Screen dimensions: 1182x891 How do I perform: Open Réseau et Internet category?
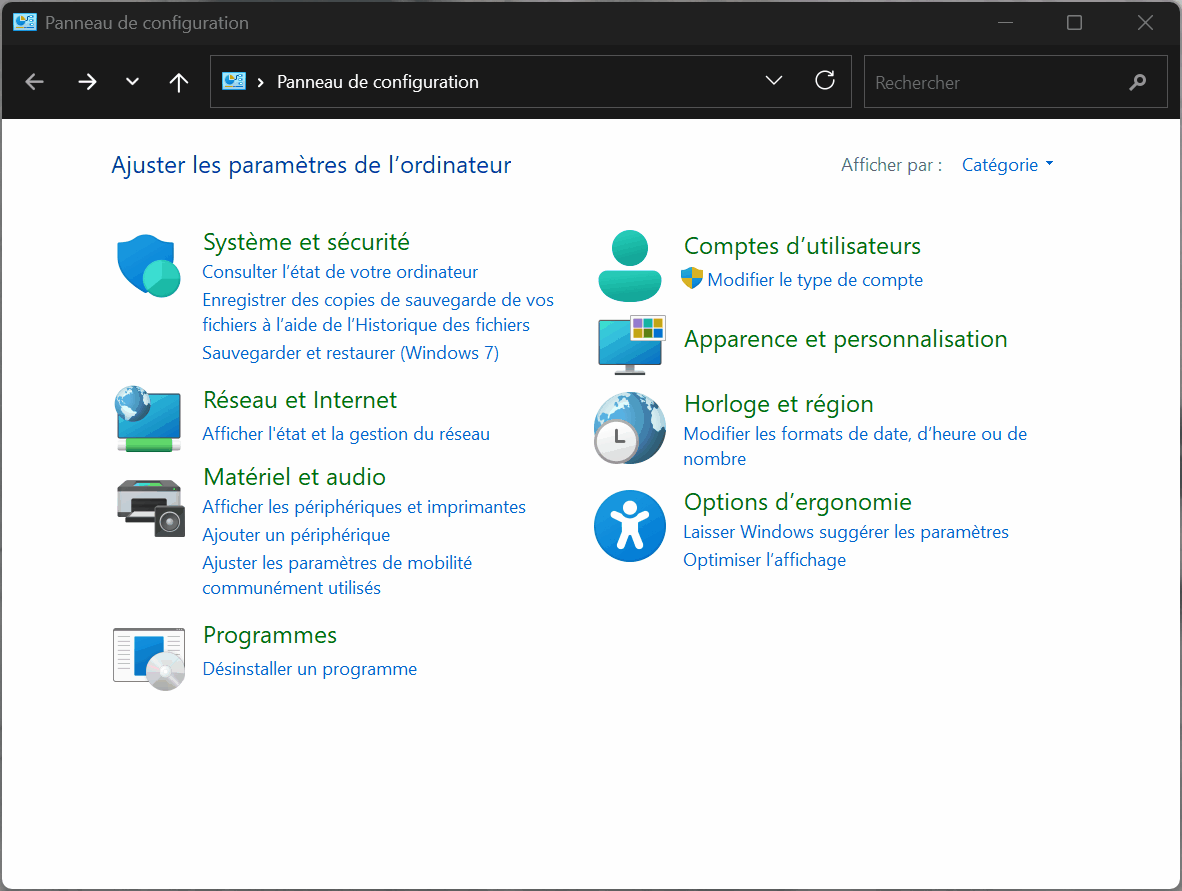[x=300, y=400]
